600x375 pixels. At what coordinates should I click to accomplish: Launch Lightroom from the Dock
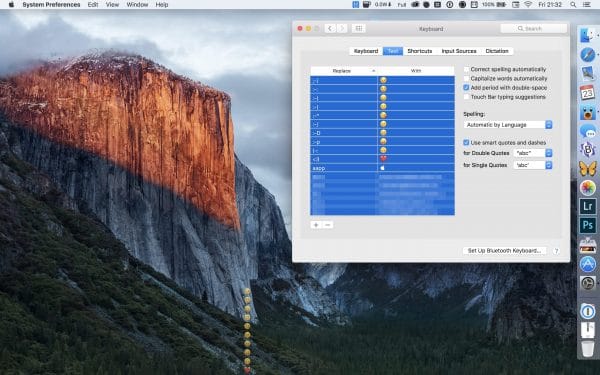[x=587, y=206]
